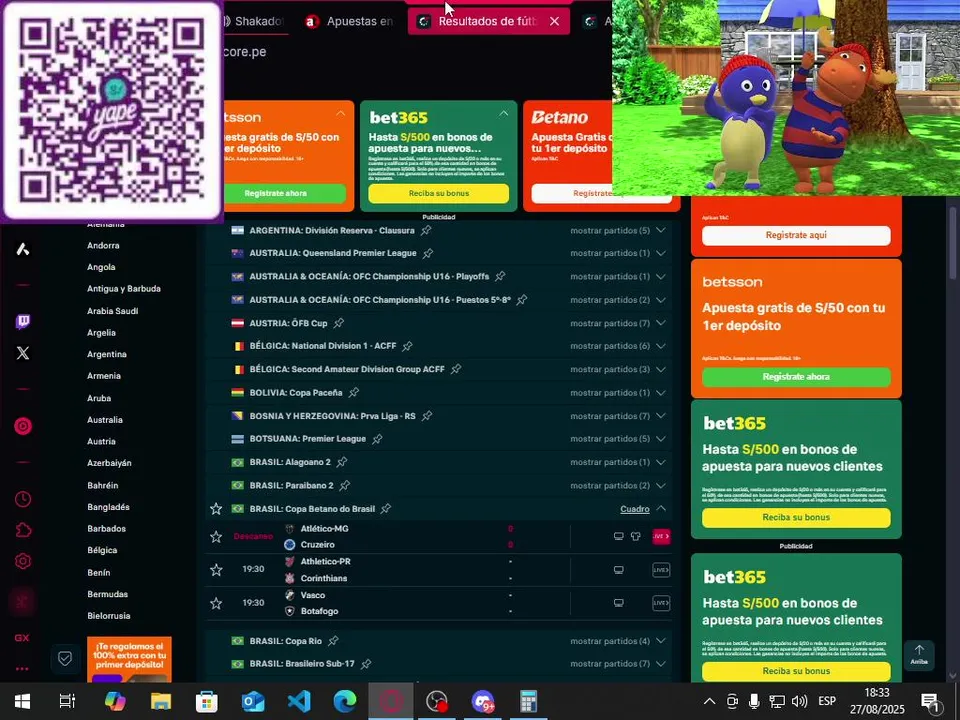Pin AUSTRIA ÖFB Cup league
Viewport: 960px width, 720px height.
point(339,323)
